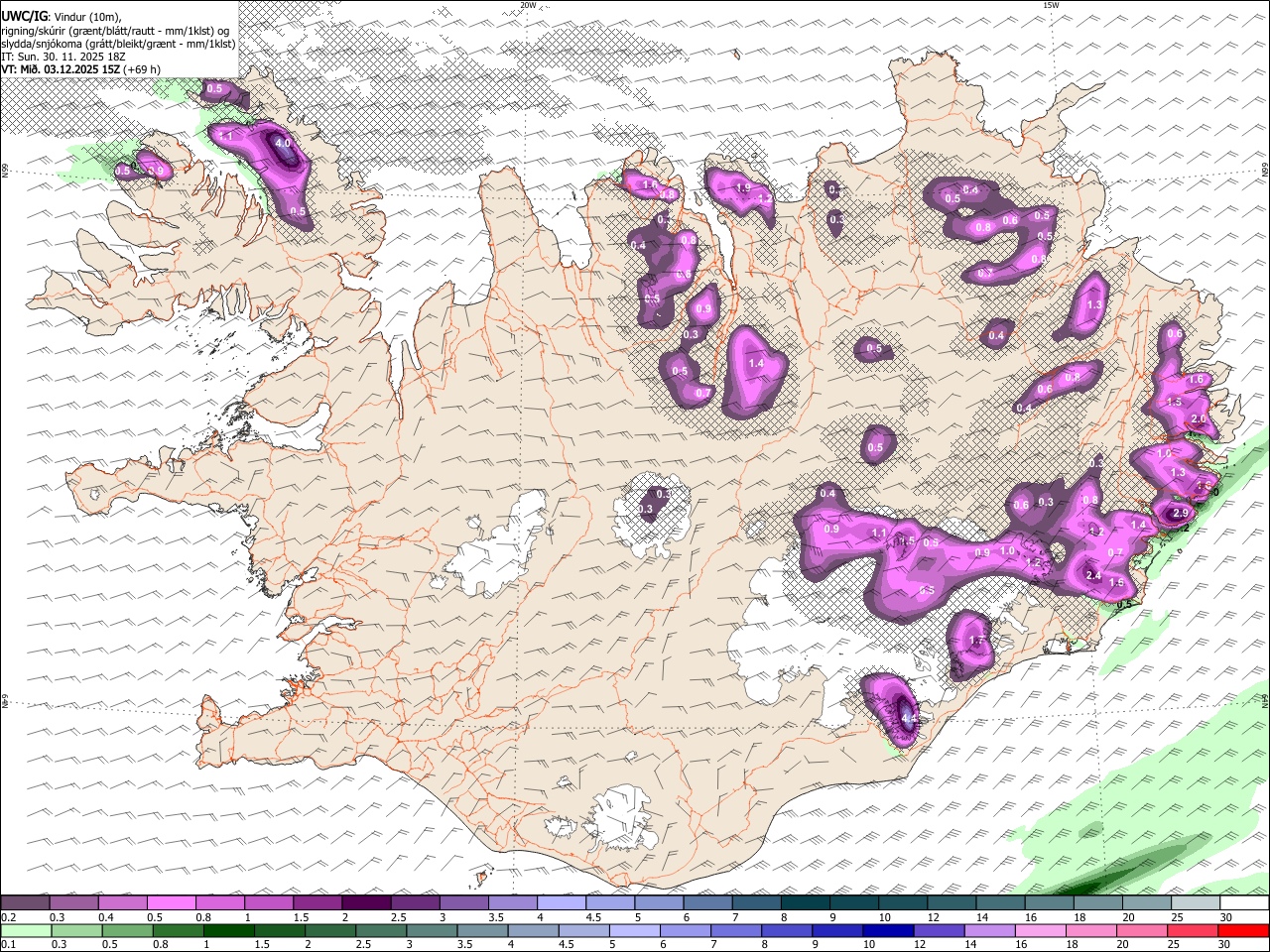Screen dimensions: 1270x952
Task: Click the '2.0' value on the east coast
Action: click(x=1199, y=419)
